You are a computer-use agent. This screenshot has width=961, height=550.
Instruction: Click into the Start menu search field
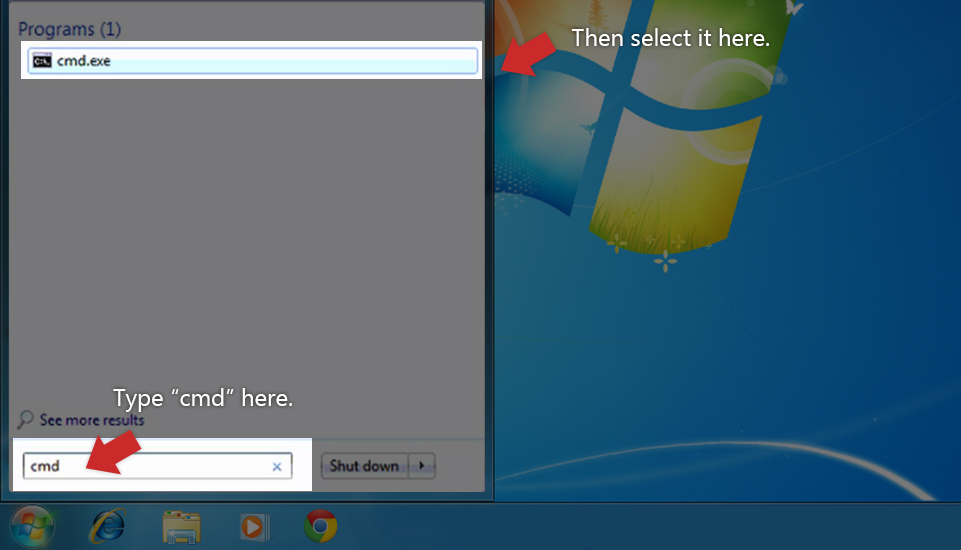pos(158,466)
